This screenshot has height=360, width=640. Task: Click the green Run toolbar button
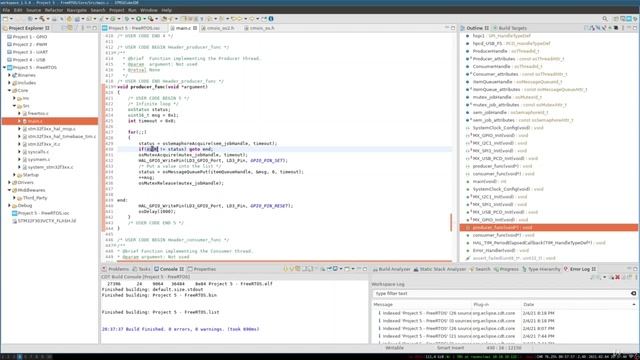139,19
